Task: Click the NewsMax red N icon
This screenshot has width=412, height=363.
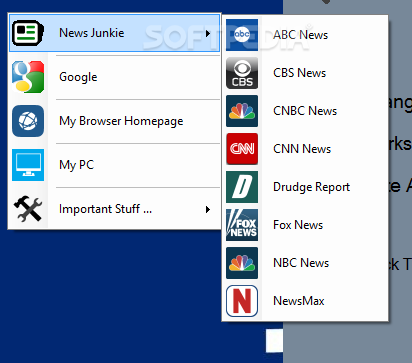Action: coord(242,301)
